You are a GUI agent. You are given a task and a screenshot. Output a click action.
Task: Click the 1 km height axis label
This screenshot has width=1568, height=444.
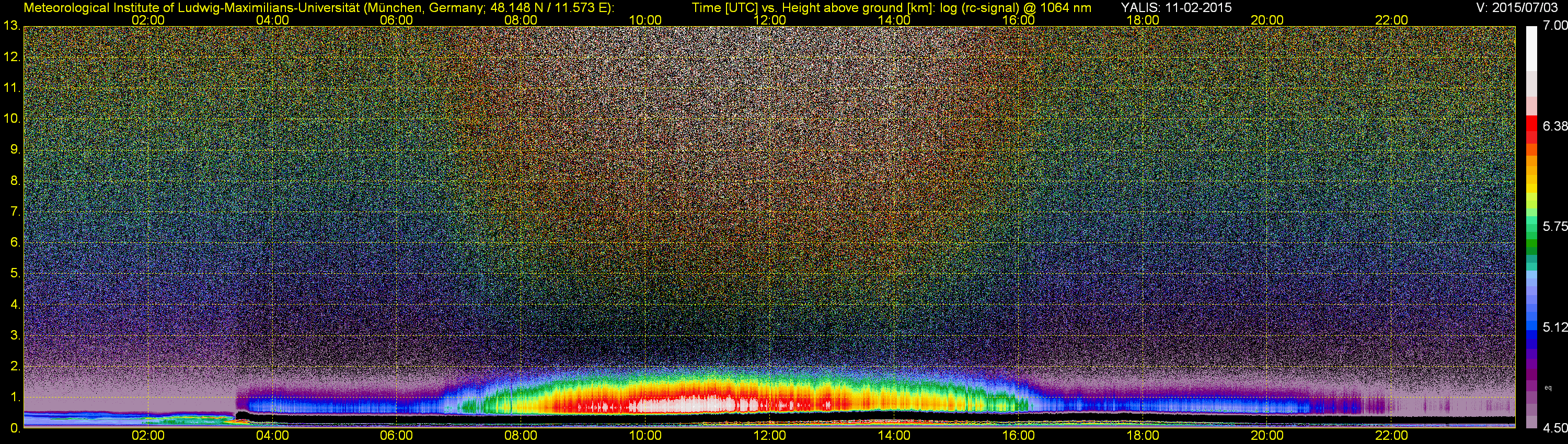coord(15,397)
